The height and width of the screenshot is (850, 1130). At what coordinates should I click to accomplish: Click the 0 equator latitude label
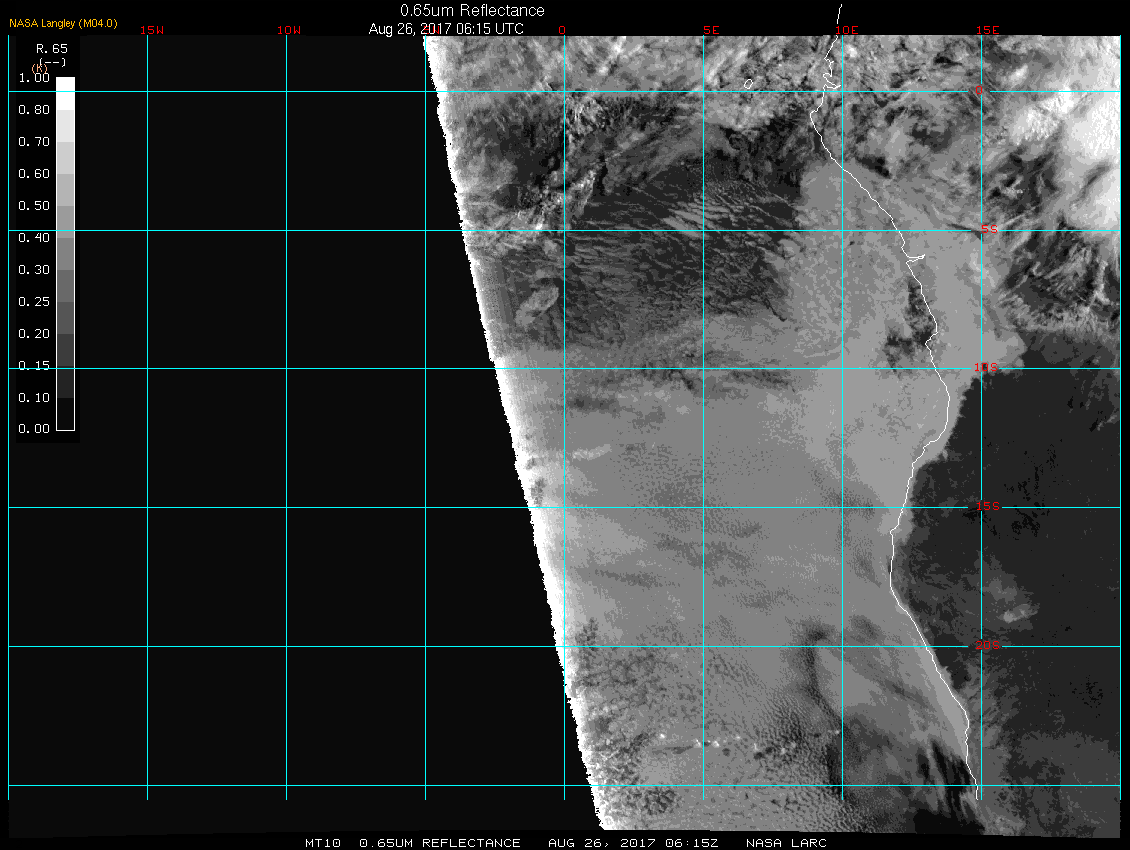[x=979, y=90]
